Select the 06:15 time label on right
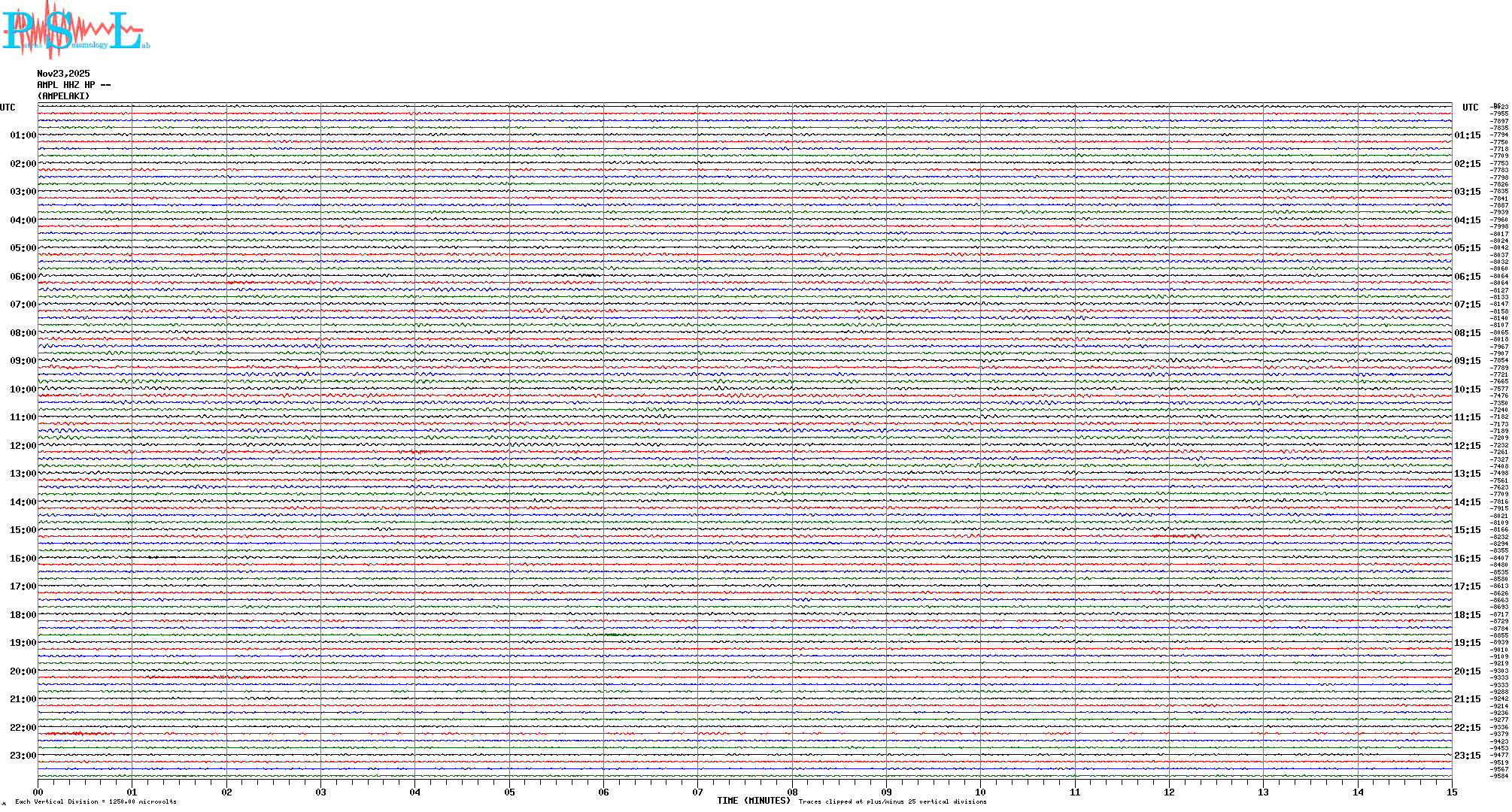Image resolution: width=1512 pixels, height=812 pixels. click(1467, 277)
